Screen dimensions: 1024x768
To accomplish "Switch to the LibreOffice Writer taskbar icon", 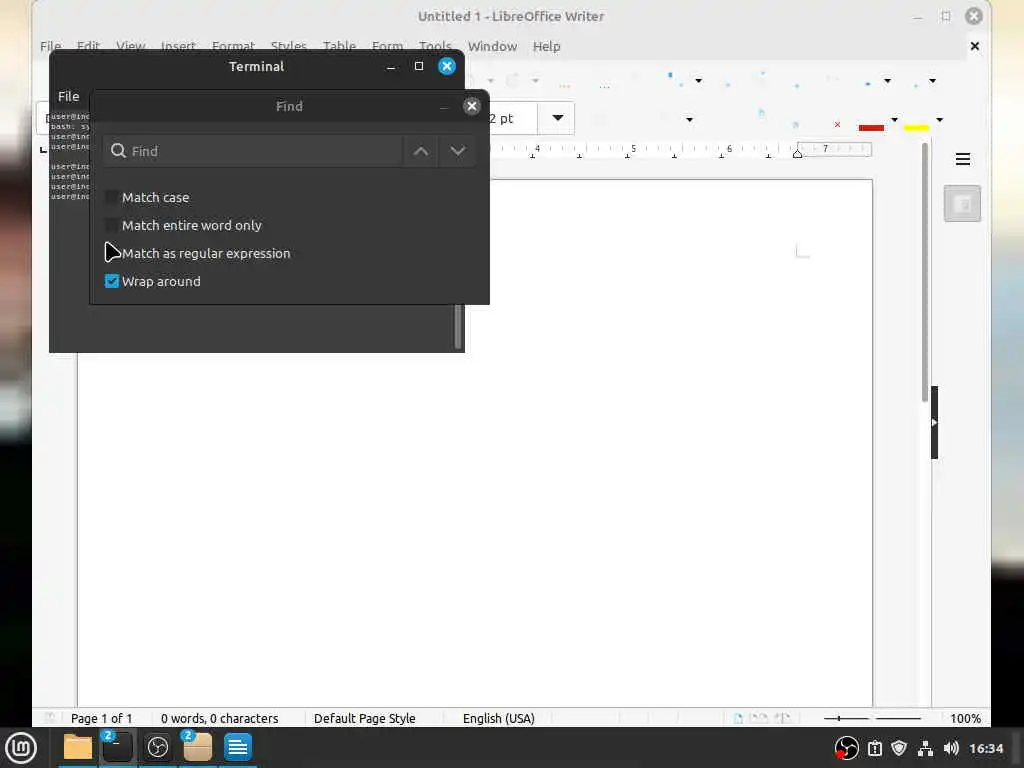I will click(x=238, y=747).
